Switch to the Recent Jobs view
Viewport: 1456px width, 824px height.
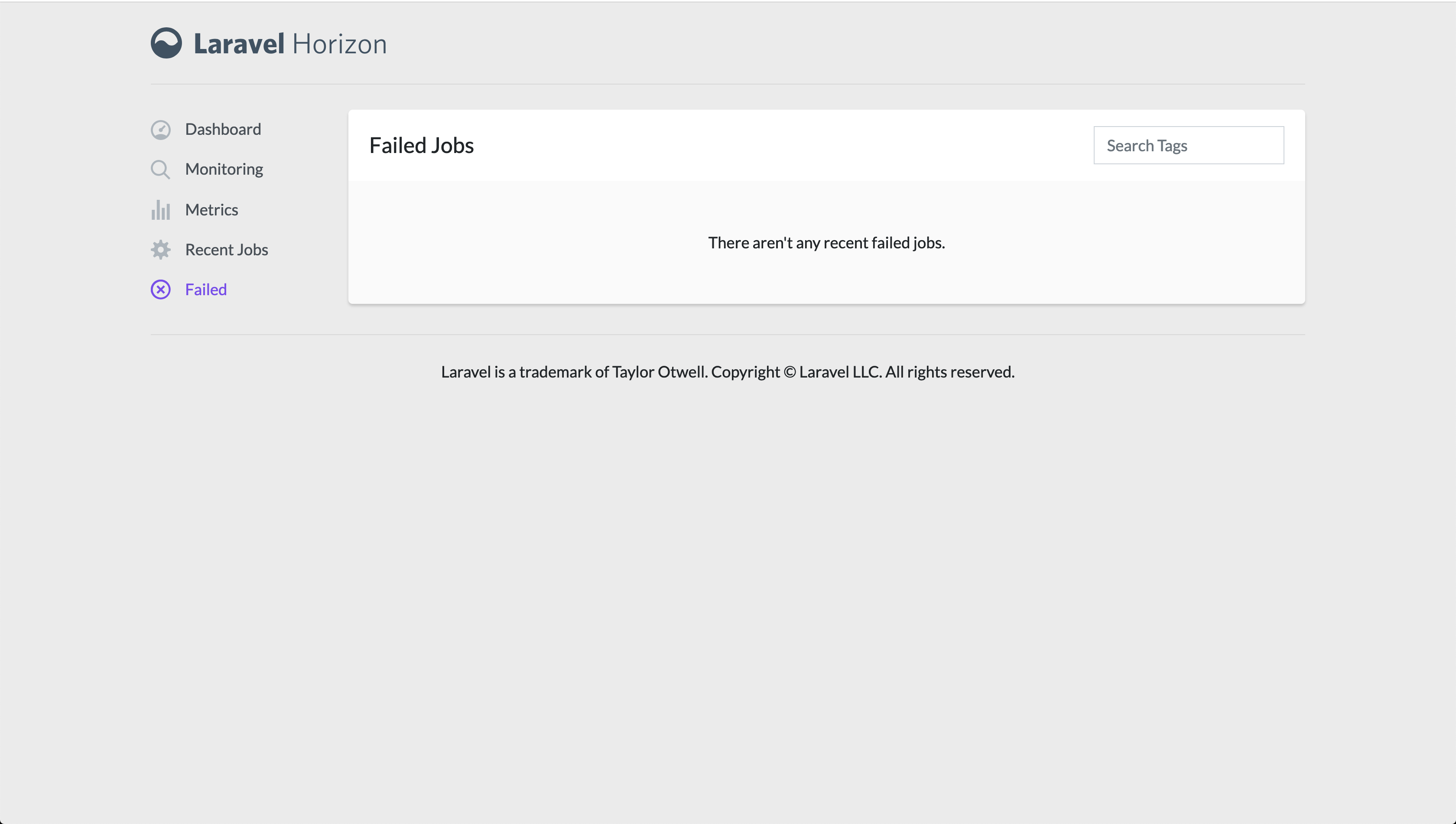(x=226, y=249)
